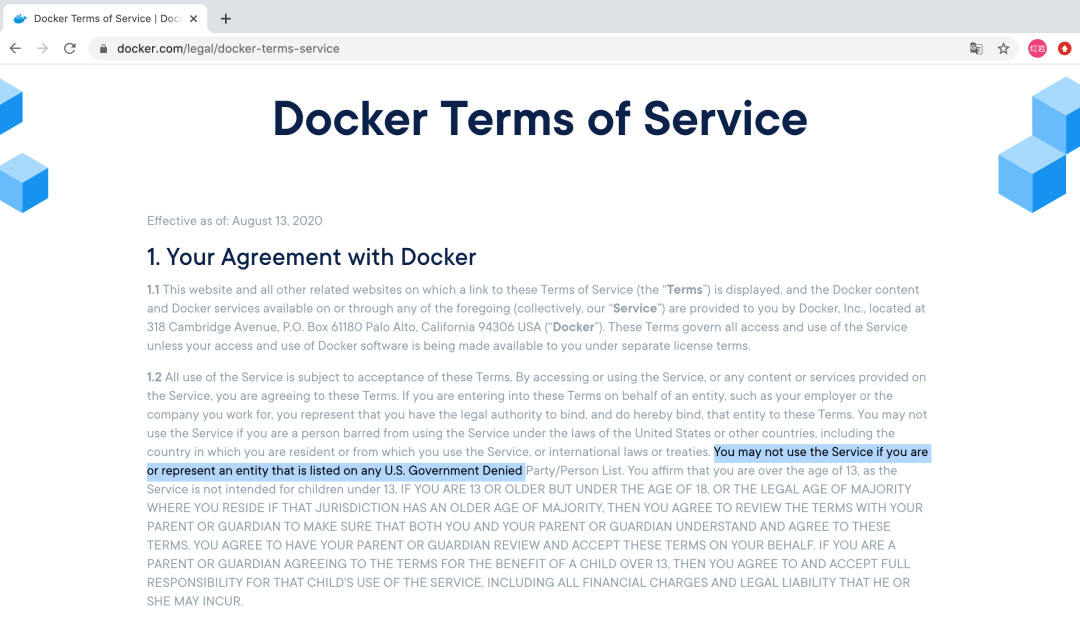Bookmark this page with the star icon
The image size is (1080, 620).
click(1004, 48)
